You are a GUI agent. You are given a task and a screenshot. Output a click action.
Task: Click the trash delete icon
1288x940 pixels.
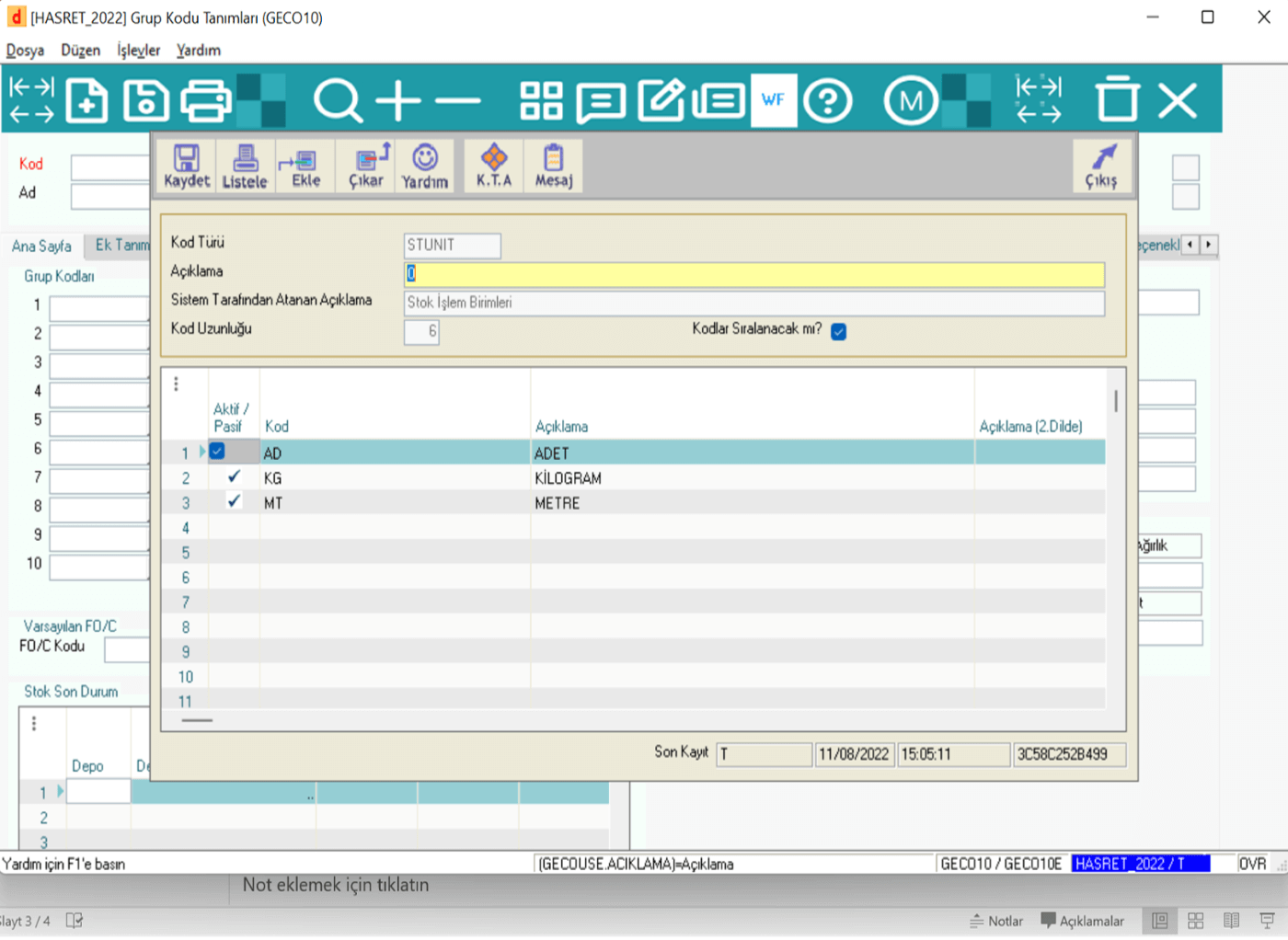point(1117,98)
